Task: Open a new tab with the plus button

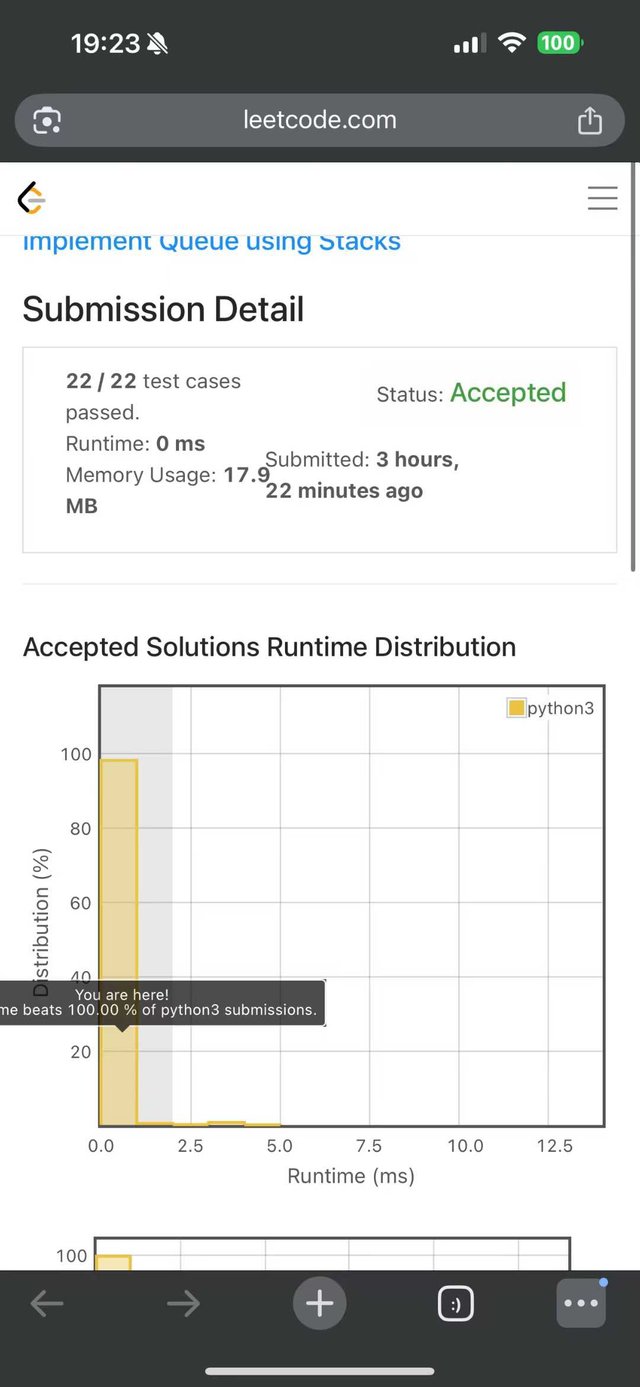Action: point(319,1303)
